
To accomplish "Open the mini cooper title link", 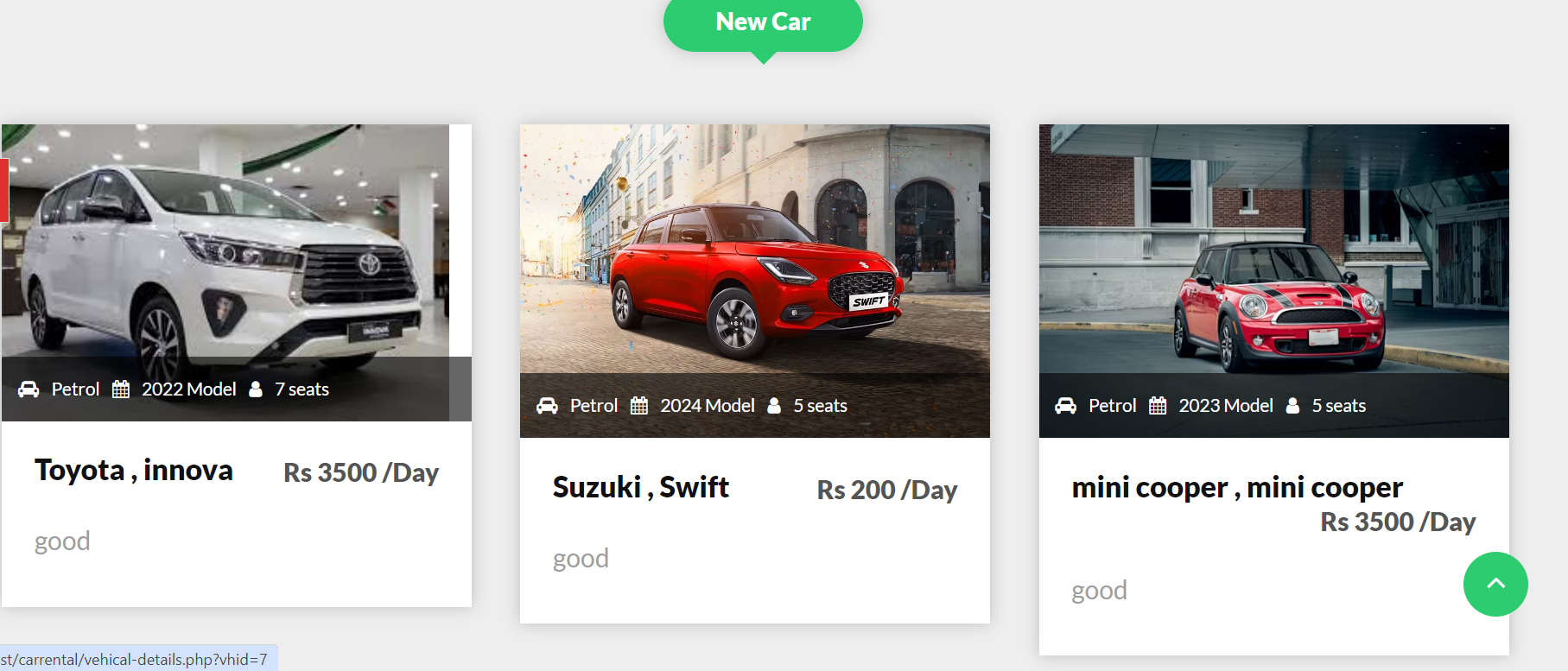I will coord(1237,488).
